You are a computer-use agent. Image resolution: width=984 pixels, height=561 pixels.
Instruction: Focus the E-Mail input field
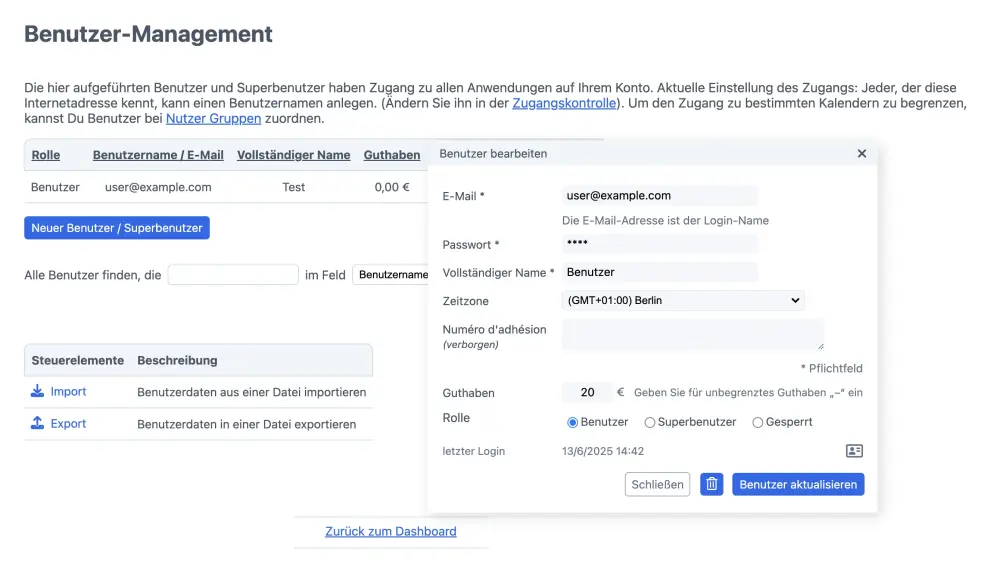tap(660, 196)
